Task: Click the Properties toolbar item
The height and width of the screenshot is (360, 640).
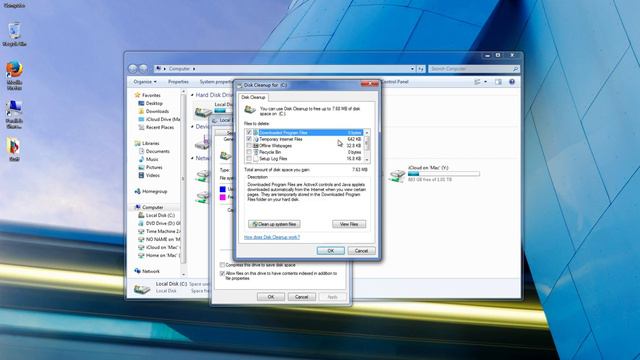Action: (178, 82)
